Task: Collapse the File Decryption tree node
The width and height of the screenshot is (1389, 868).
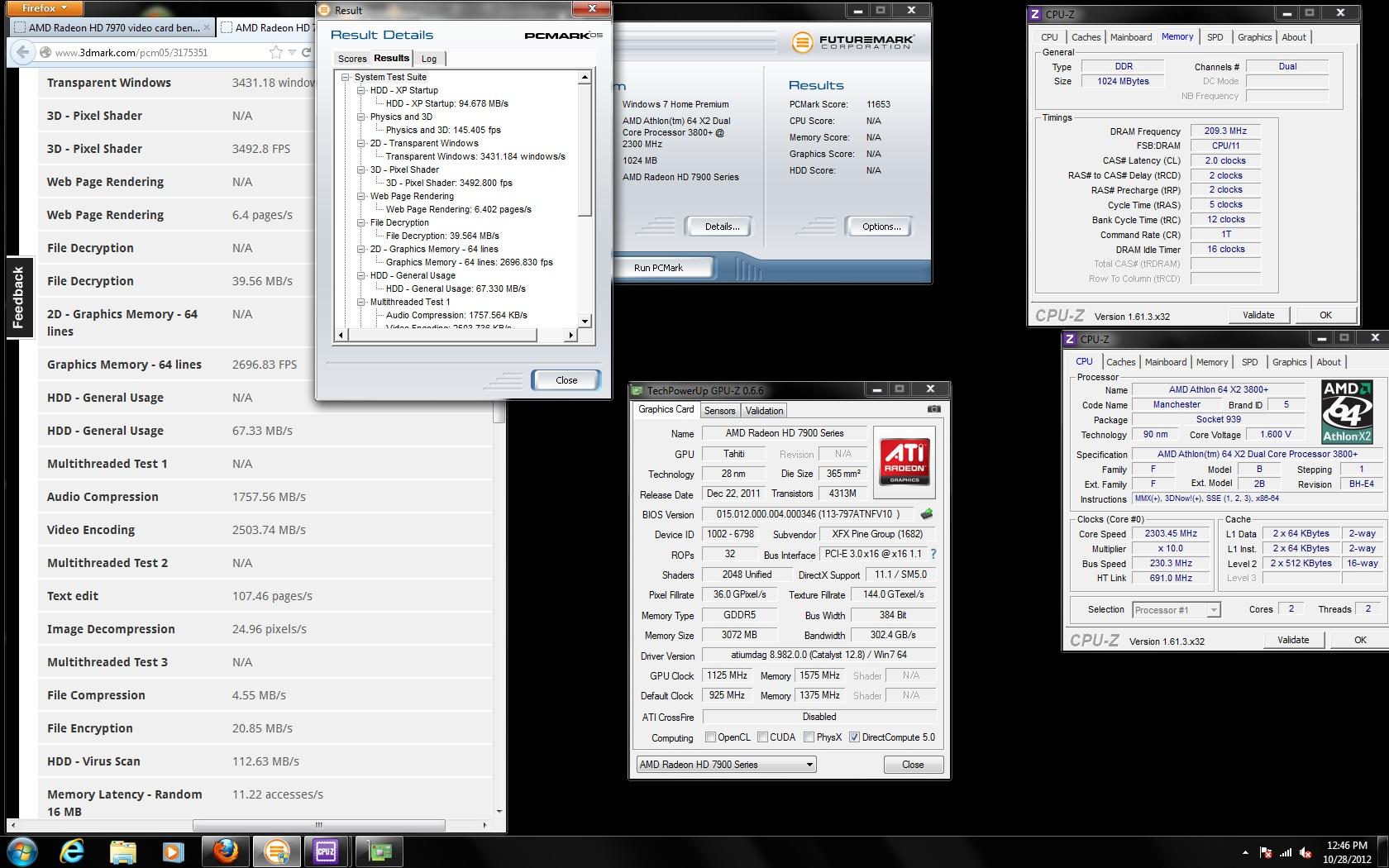Action: [x=361, y=222]
